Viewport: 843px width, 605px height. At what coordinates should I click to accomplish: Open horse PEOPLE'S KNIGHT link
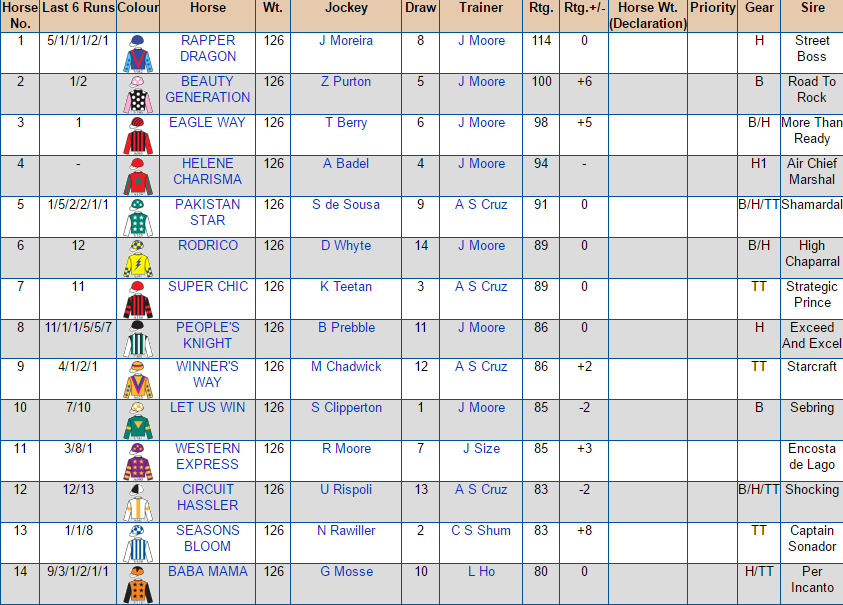pos(208,335)
